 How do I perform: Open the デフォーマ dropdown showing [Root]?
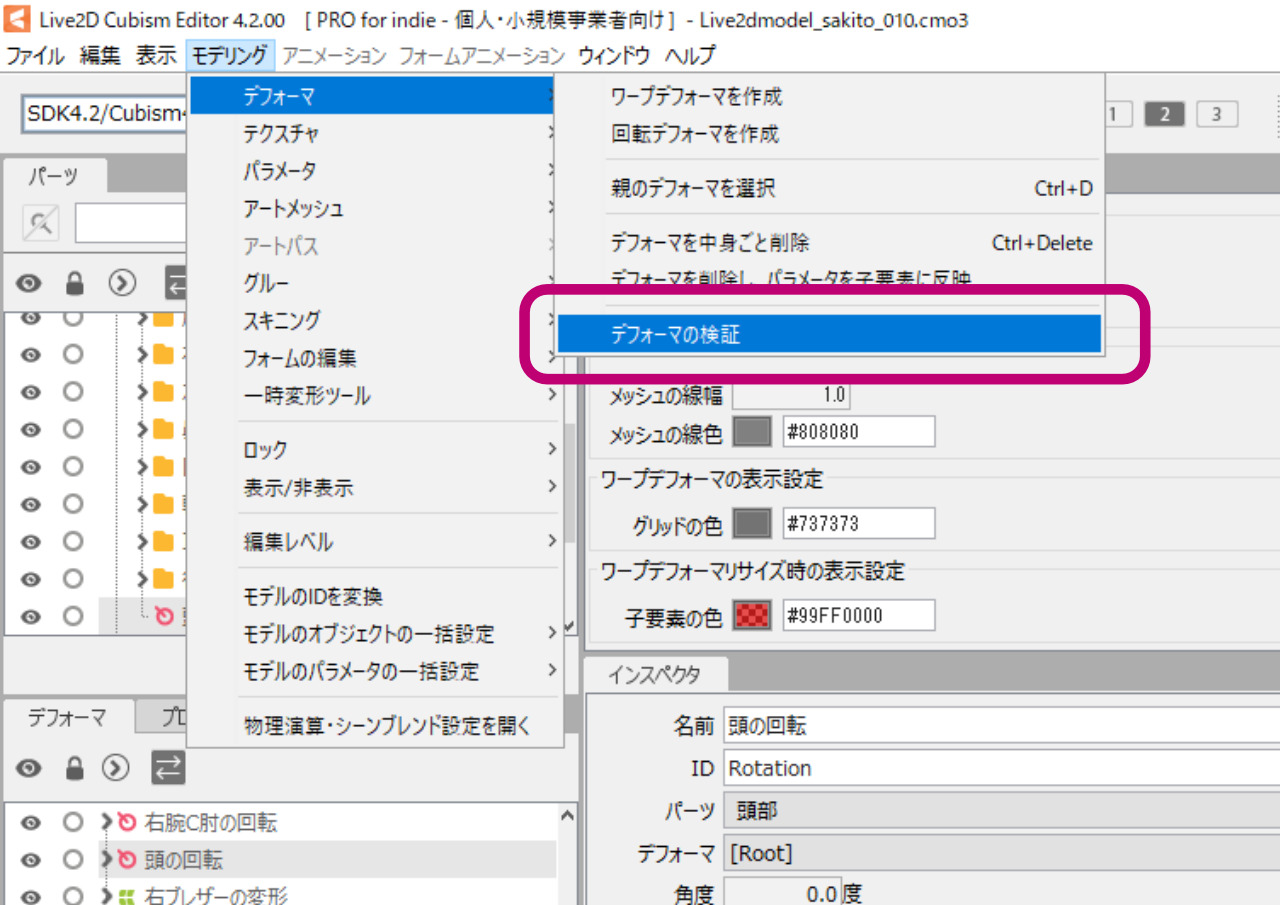1001,853
